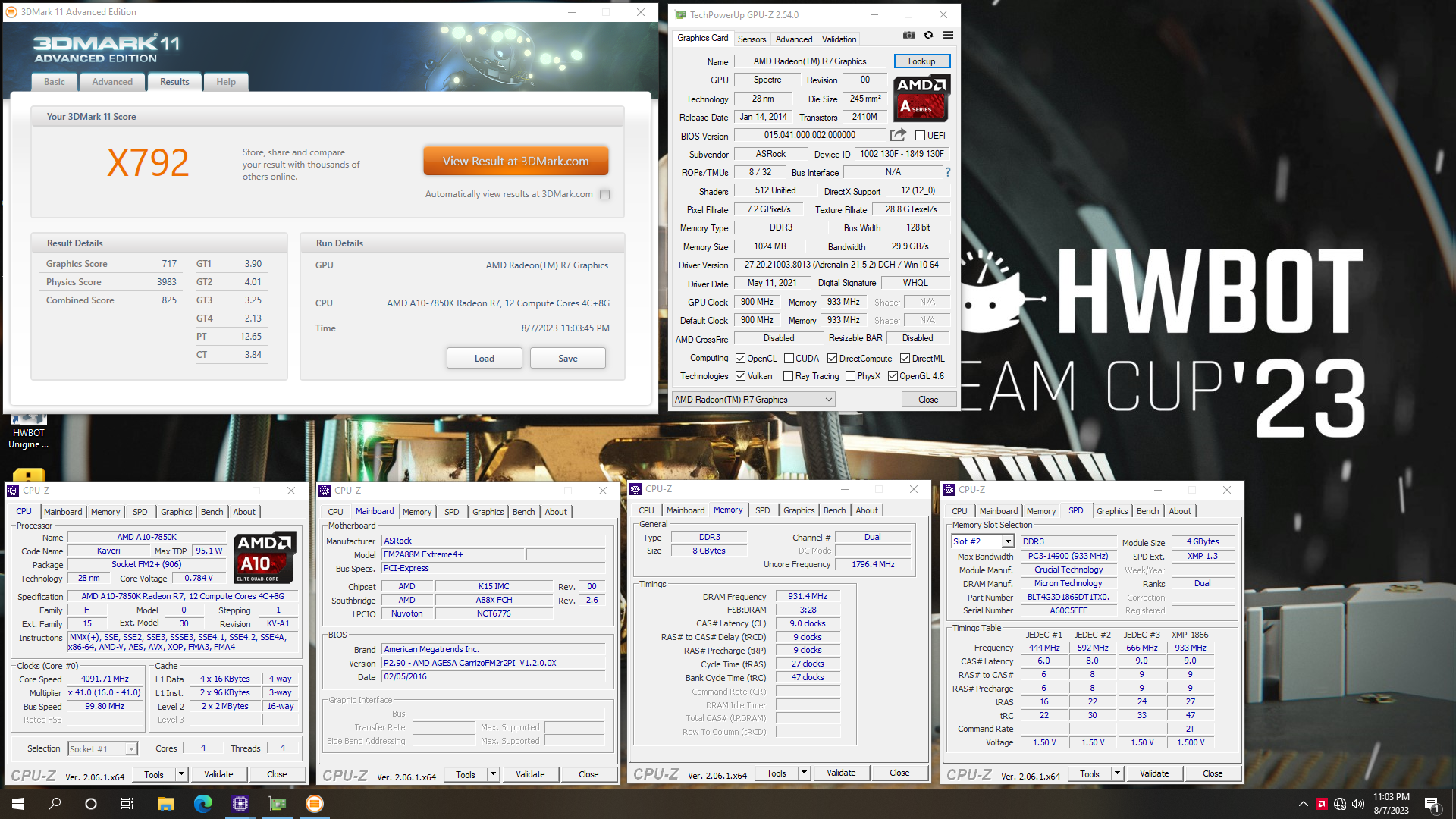This screenshot has width=1456, height=819.
Task: Click the Core Speed 4091.71 MHz value
Action: [105, 679]
